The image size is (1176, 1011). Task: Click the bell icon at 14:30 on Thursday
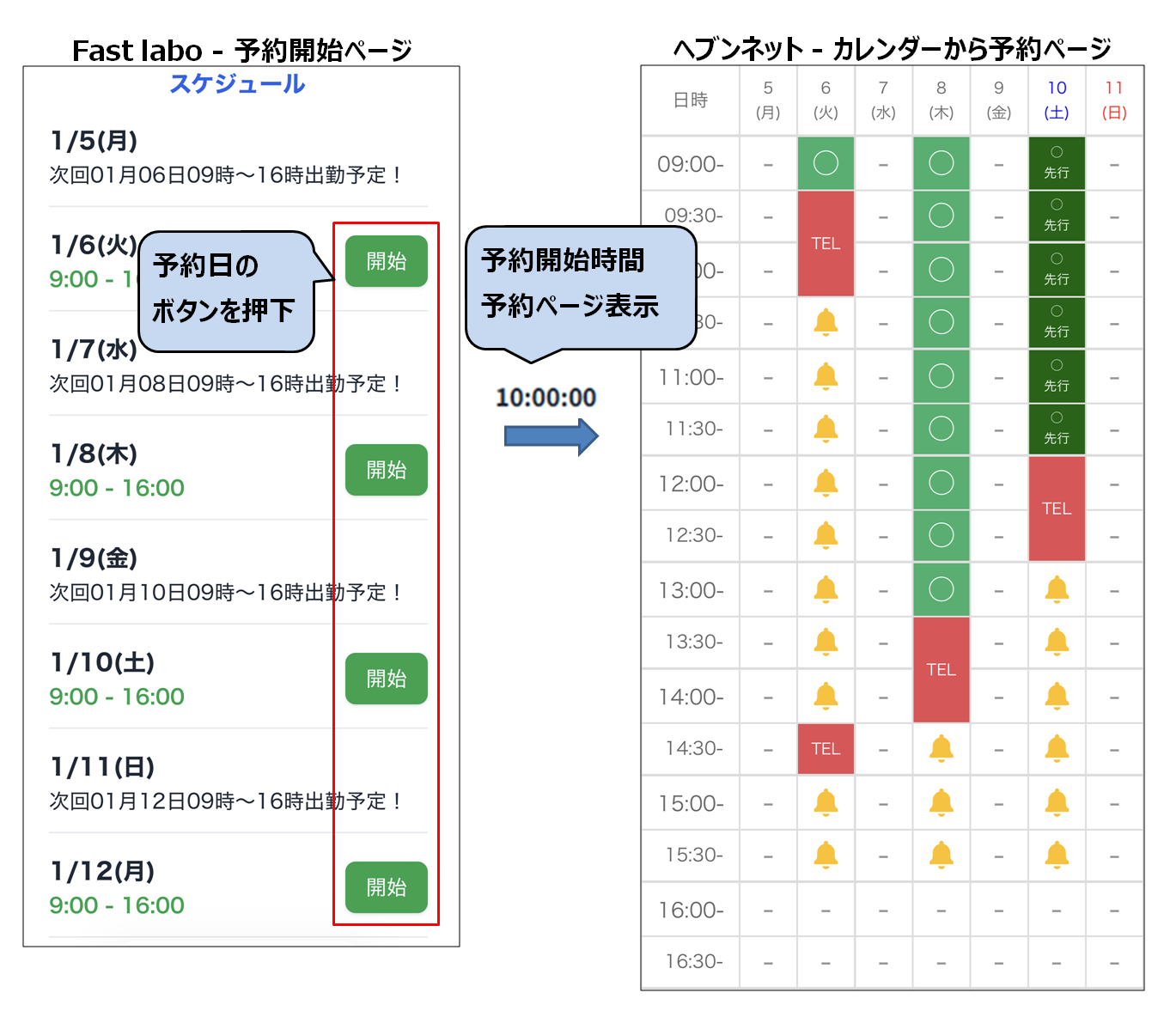[941, 749]
